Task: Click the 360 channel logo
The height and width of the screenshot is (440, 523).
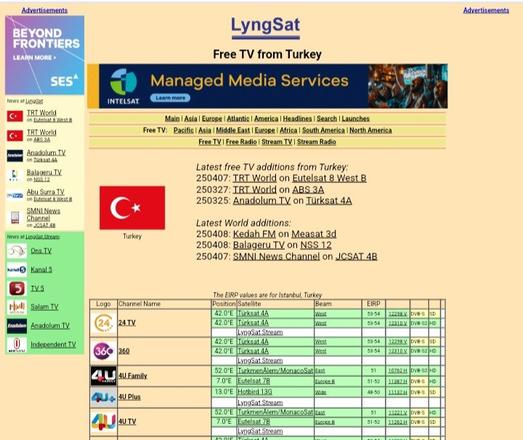Action: tap(103, 351)
